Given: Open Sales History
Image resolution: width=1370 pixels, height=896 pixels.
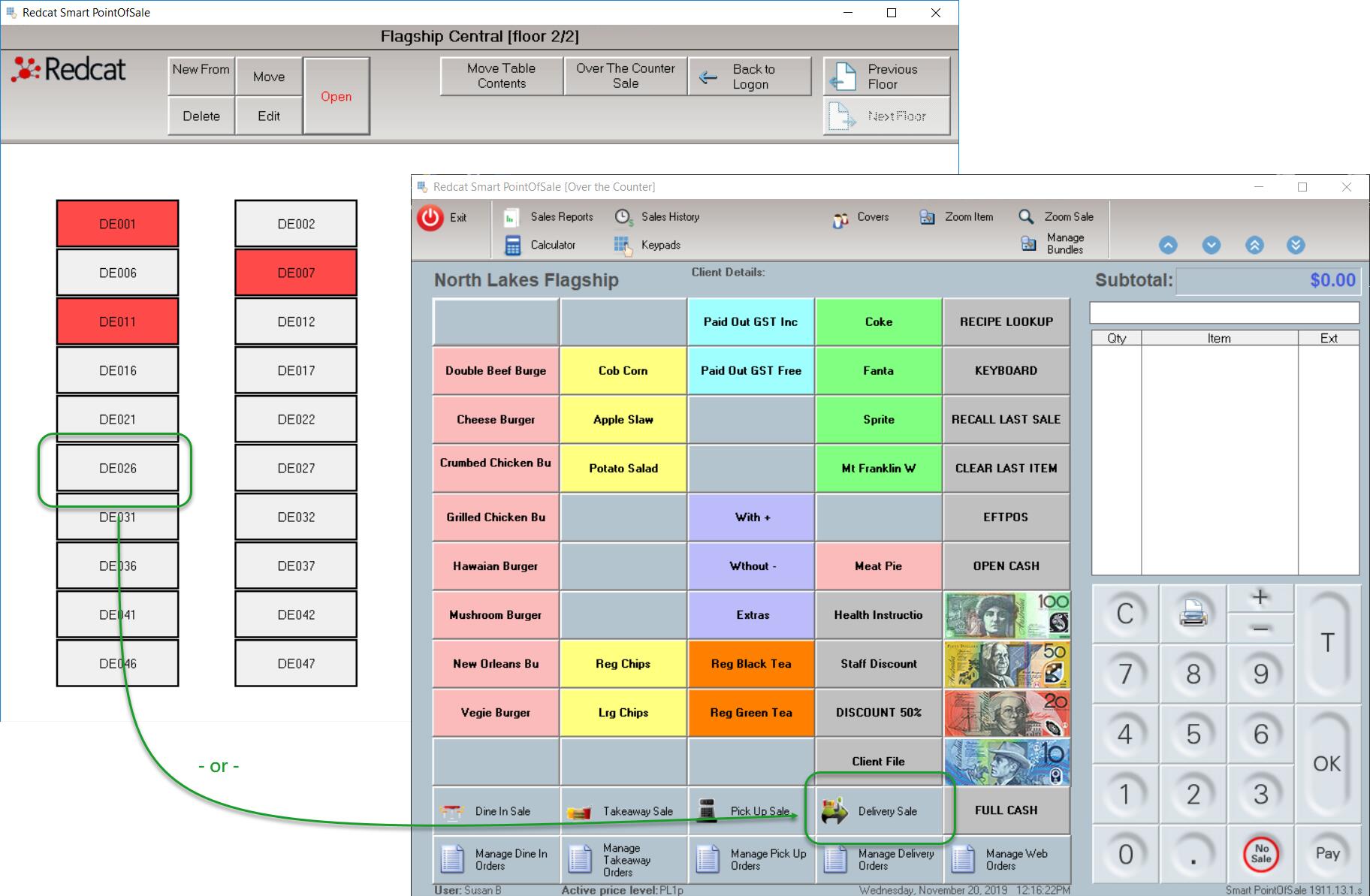Looking at the screenshot, I should coord(623,217).
